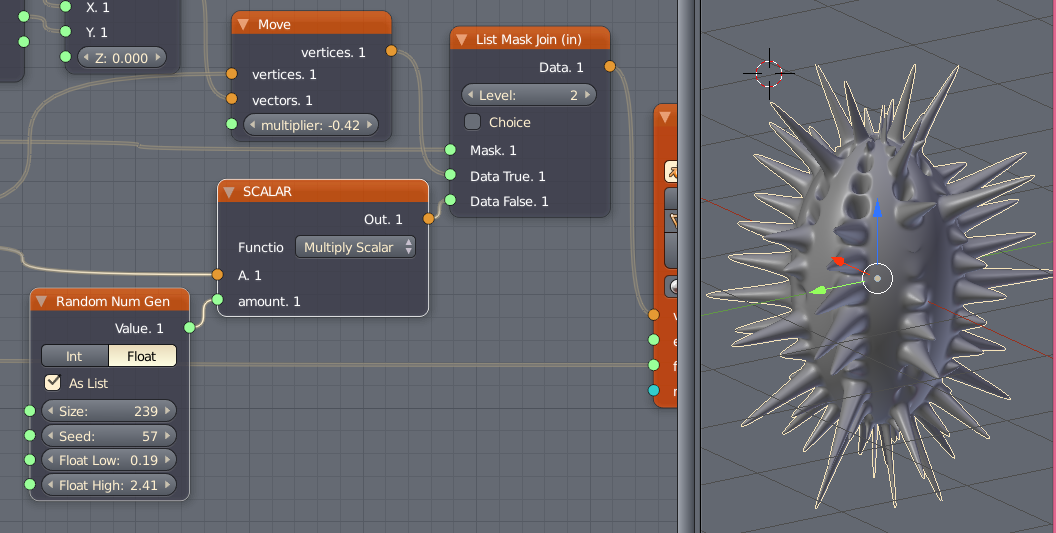The image size is (1056, 533).
Task: Increase Float High with its right arrow
Action: (167, 485)
